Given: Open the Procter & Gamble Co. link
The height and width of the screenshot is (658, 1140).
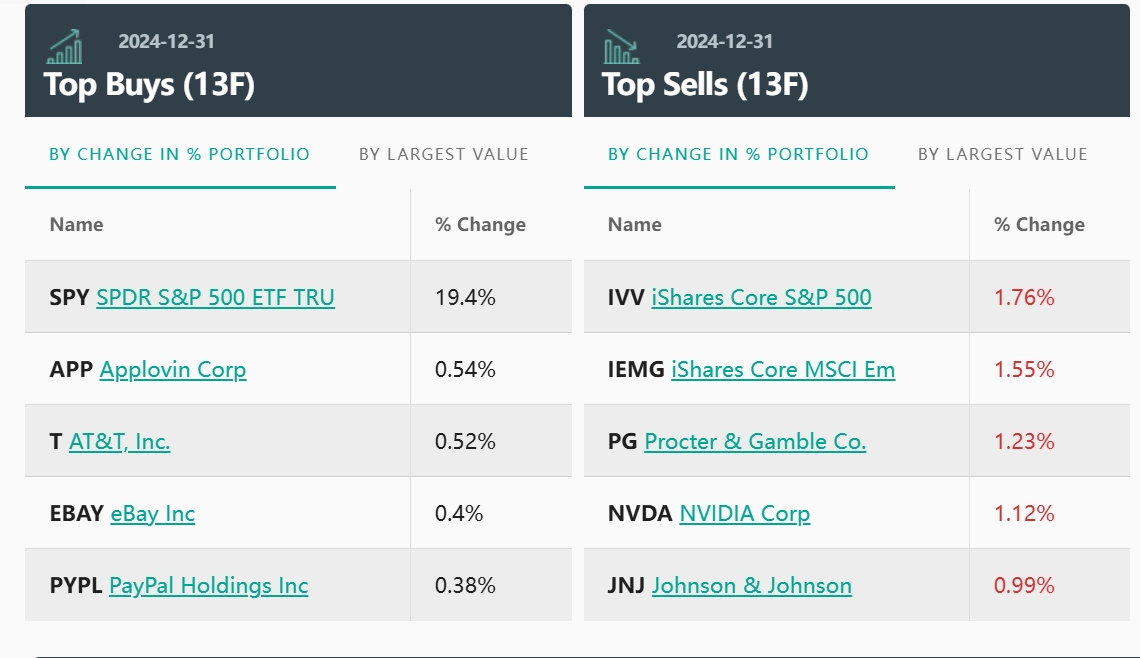Looking at the screenshot, I should coord(755,441).
